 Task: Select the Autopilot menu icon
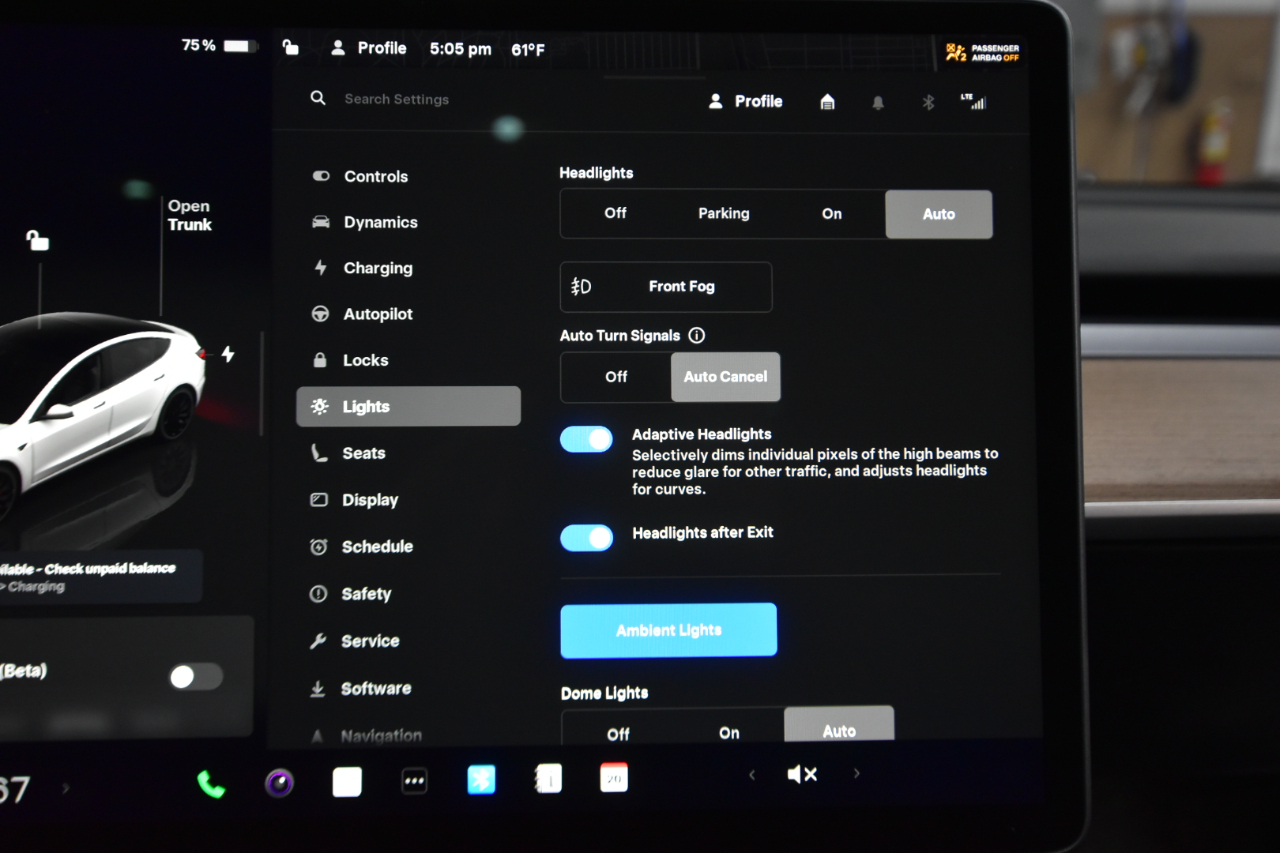tap(320, 314)
